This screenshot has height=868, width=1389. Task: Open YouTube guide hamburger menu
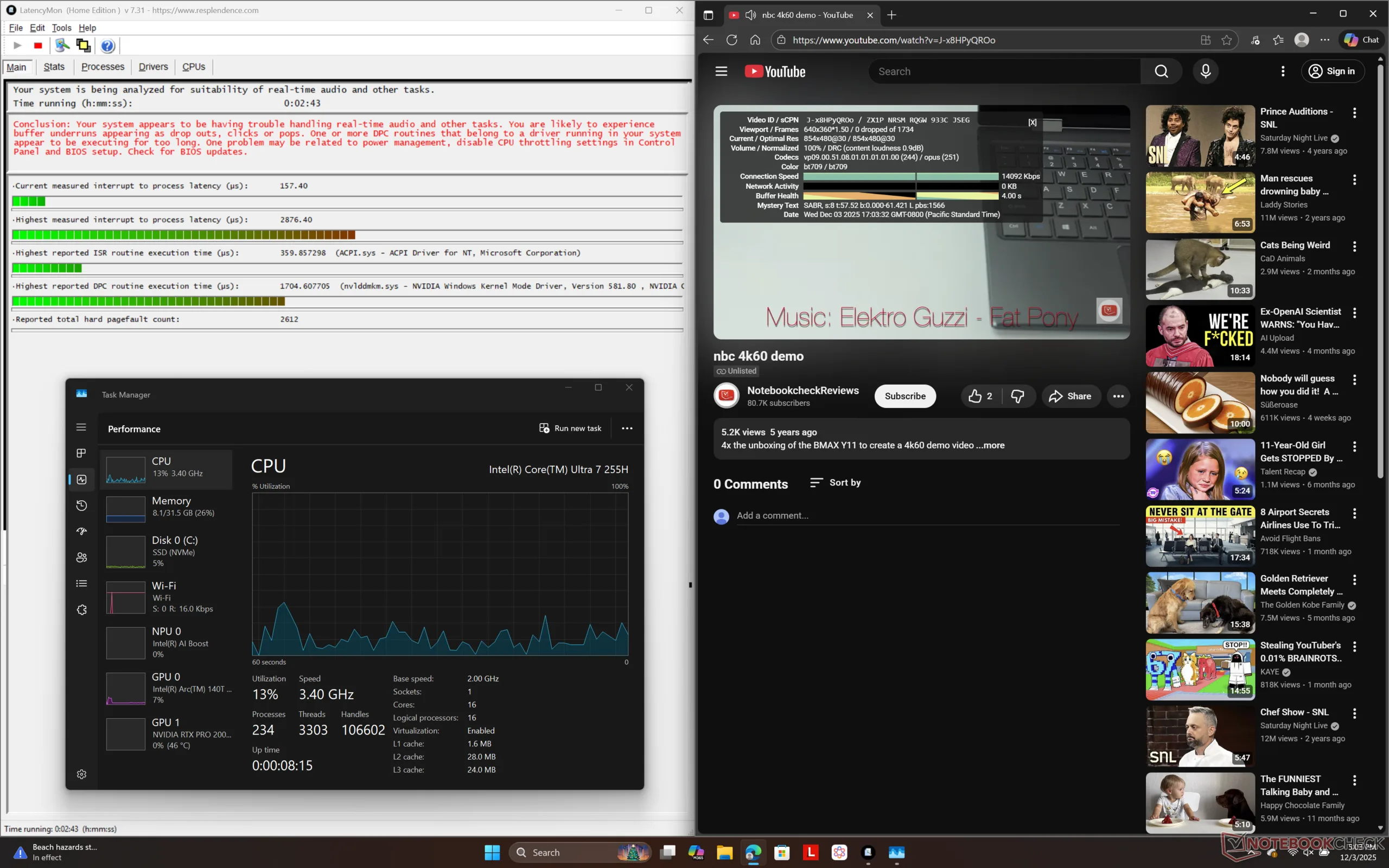721,71
